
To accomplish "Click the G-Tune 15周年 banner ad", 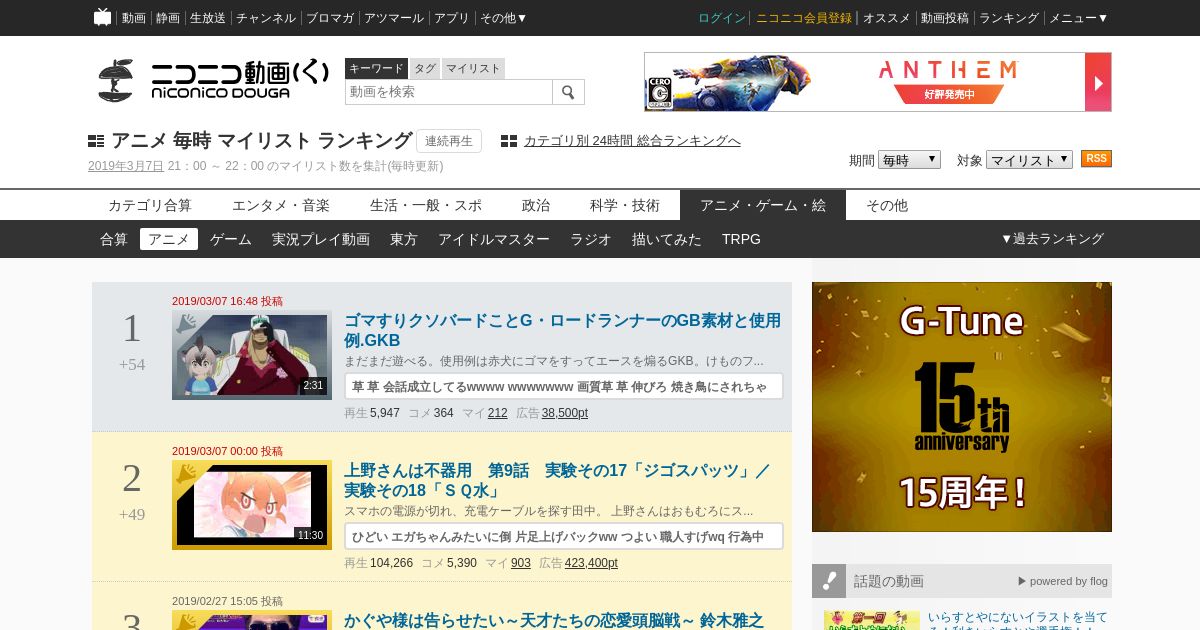I will [x=962, y=407].
